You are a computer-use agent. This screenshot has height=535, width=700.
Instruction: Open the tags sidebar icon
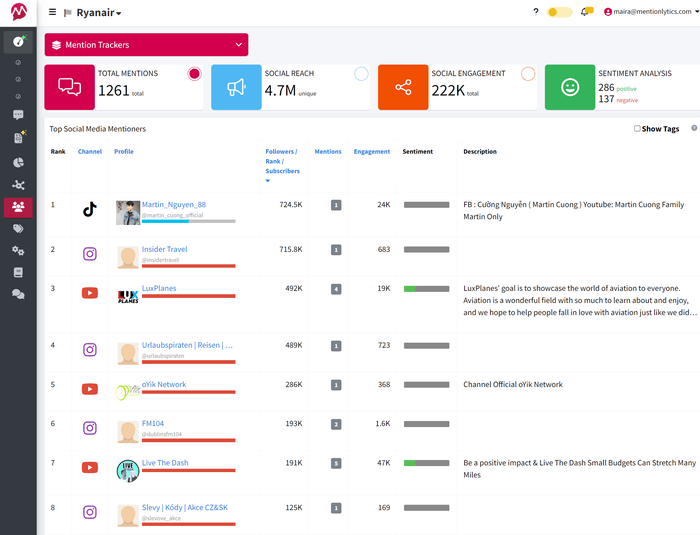pyautogui.click(x=18, y=229)
